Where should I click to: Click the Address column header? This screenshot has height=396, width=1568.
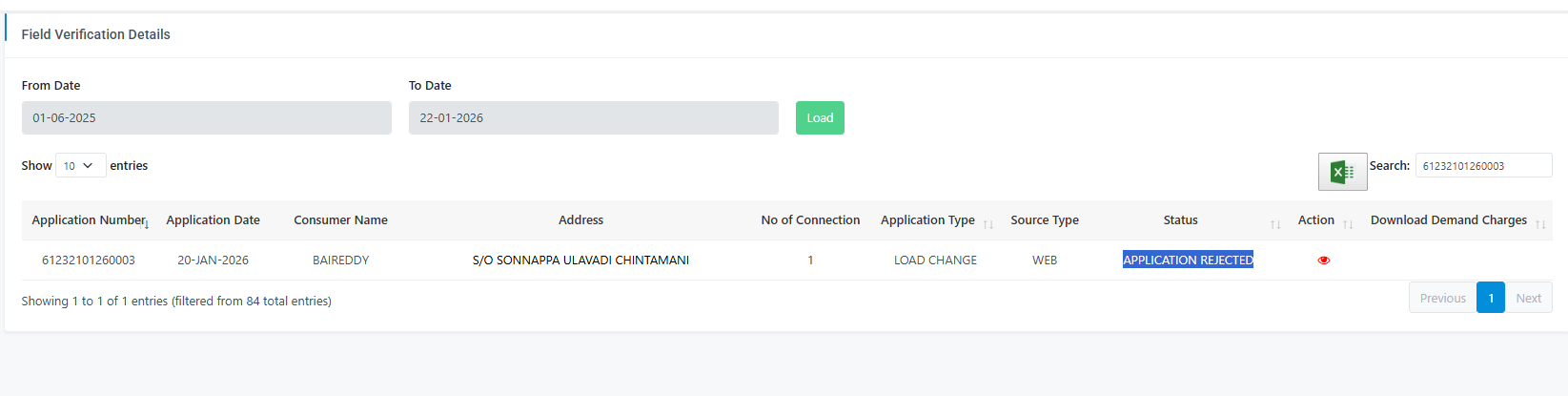[x=580, y=220]
